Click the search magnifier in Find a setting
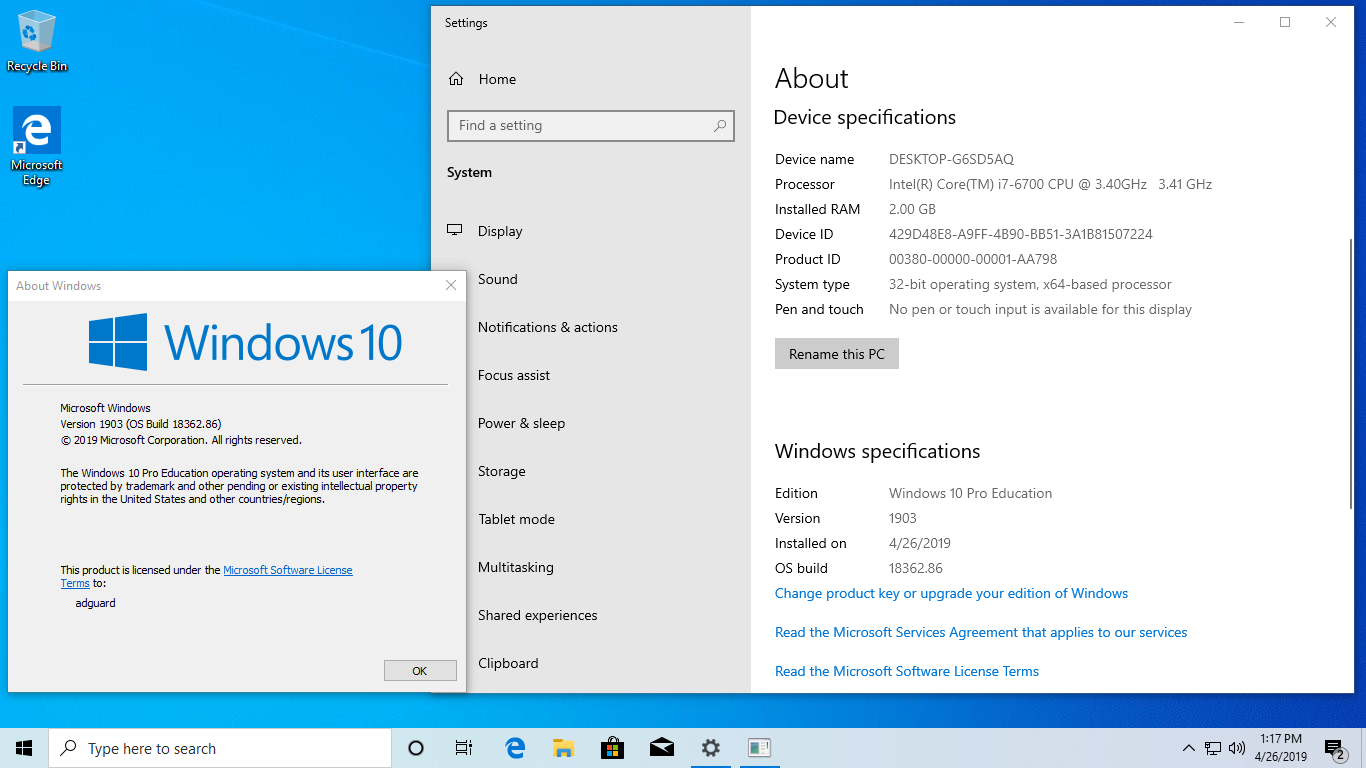 720,126
